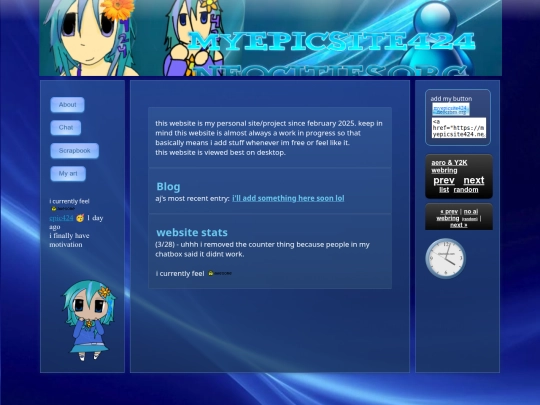Go to the Scrapbook page
Screen dimensions: 540x405
(x=75, y=151)
